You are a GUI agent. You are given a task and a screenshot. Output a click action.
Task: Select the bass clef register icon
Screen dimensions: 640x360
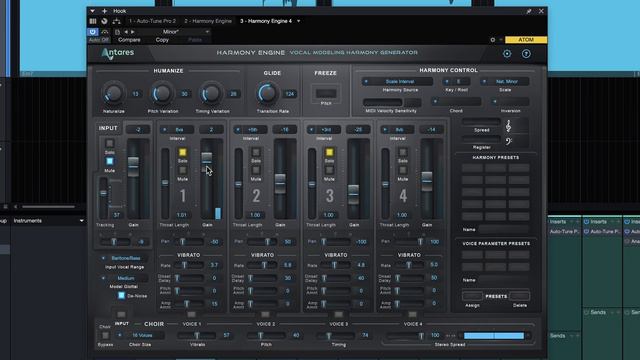pos(508,141)
